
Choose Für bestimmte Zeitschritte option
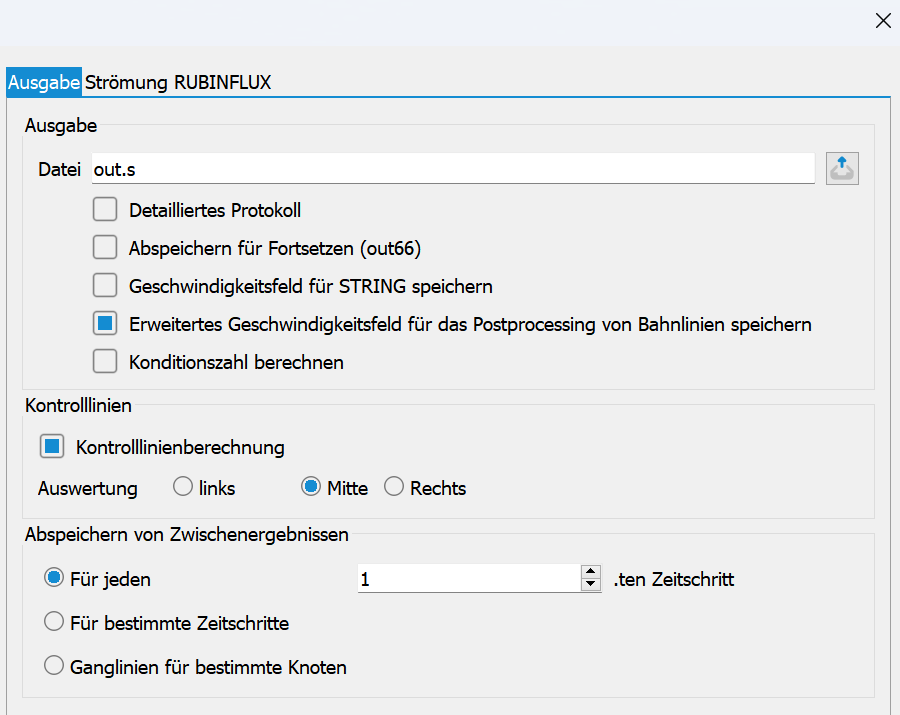(55, 622)
